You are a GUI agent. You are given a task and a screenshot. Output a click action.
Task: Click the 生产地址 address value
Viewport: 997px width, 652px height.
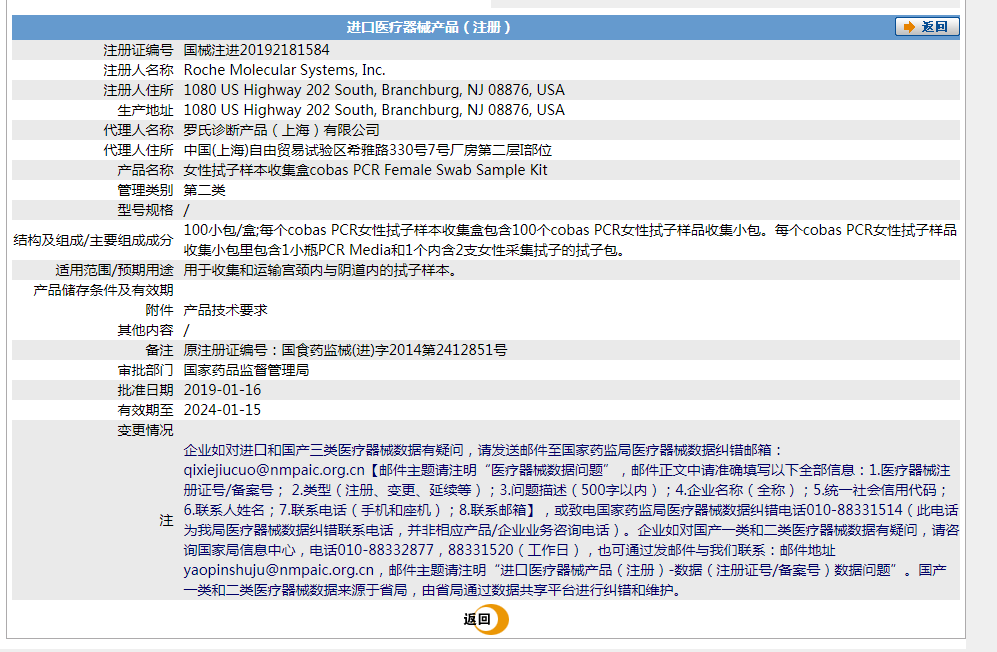point(374,110)
